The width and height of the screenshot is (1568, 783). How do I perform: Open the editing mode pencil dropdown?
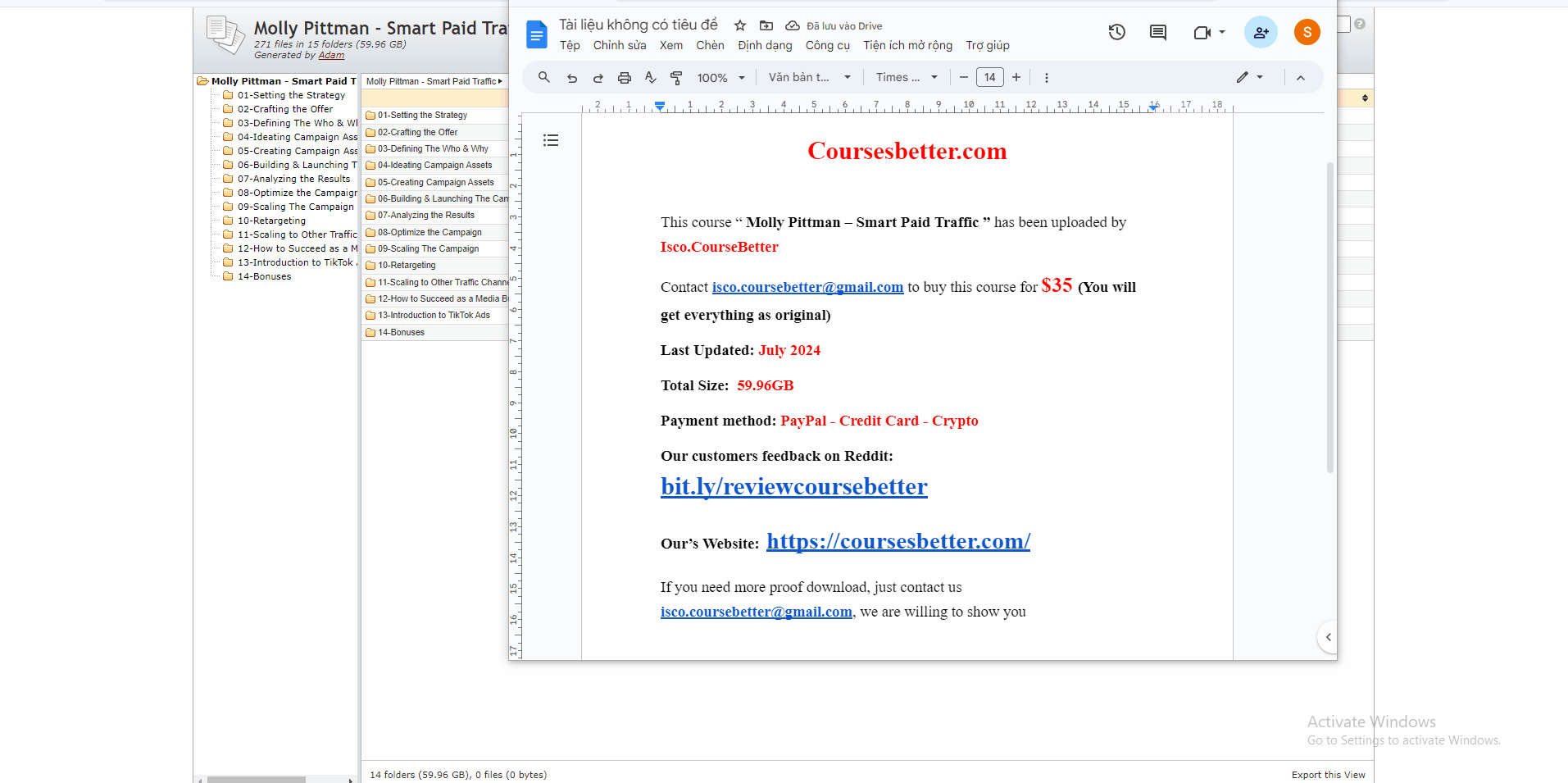(x=1250, y=77)
